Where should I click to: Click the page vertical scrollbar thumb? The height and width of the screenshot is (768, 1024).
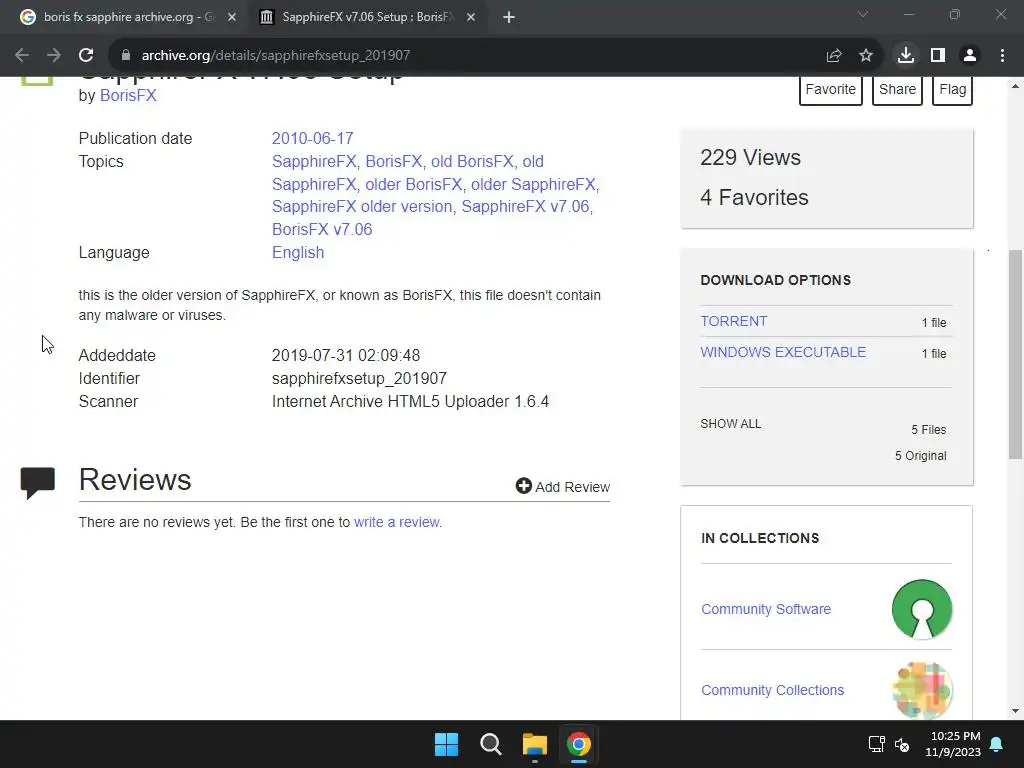[x=1016, y=355]
